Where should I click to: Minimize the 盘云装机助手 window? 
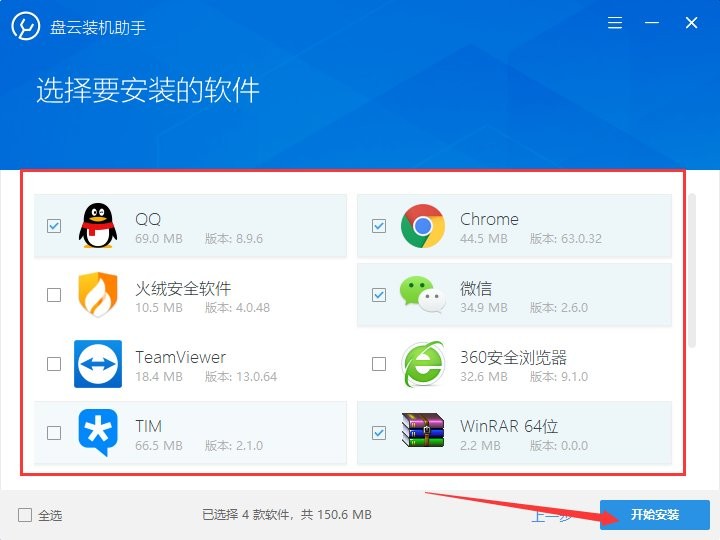point(652,22)
